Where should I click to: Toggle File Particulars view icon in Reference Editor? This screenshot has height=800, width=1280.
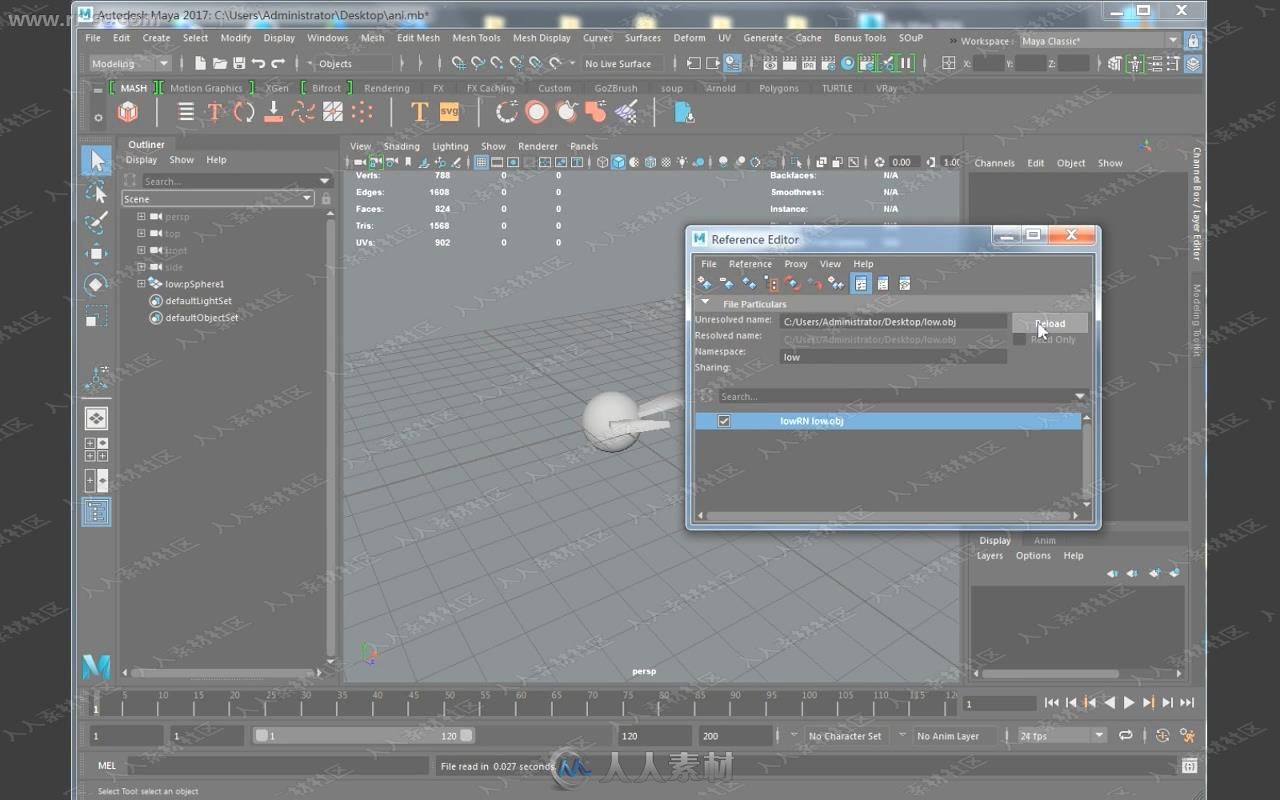pos(860,284)
